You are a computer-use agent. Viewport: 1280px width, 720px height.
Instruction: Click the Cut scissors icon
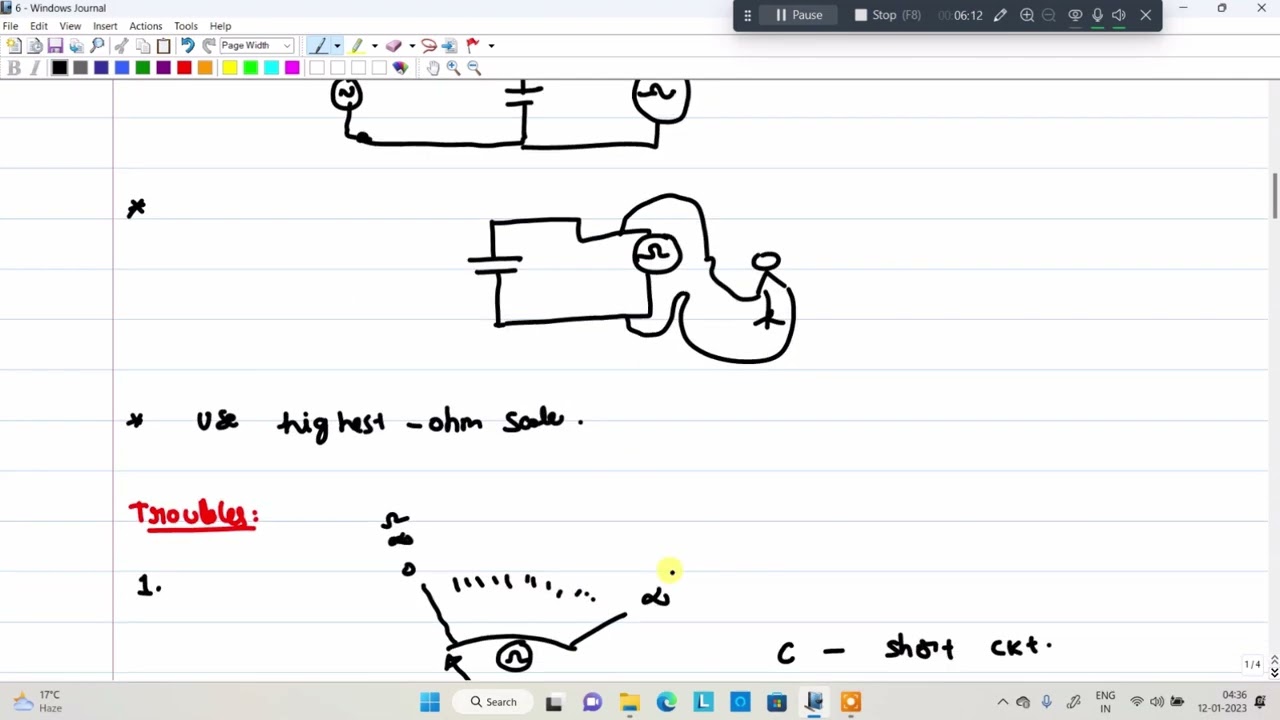click(121, 46)
